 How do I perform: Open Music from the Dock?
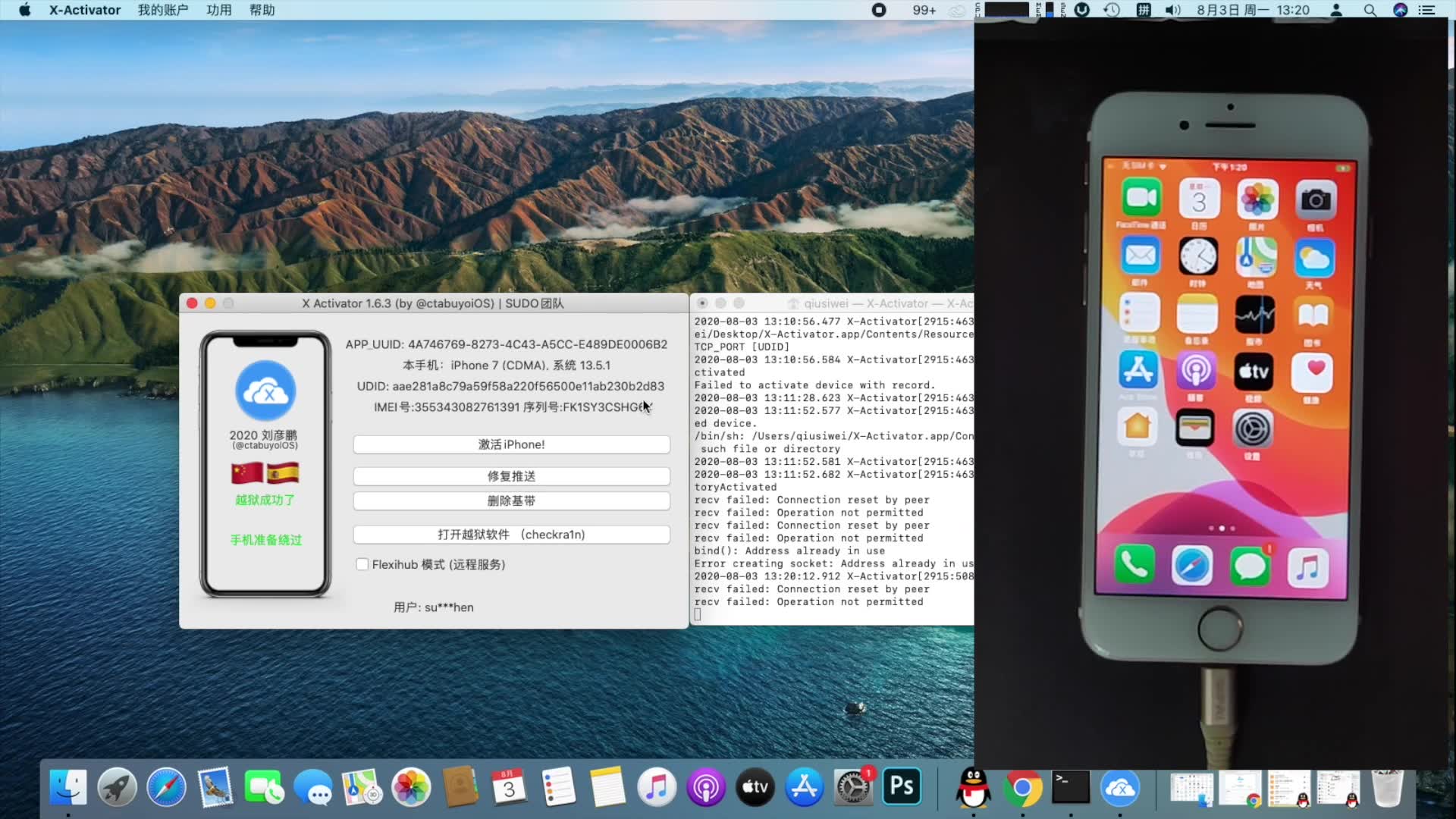click(657, 787)
